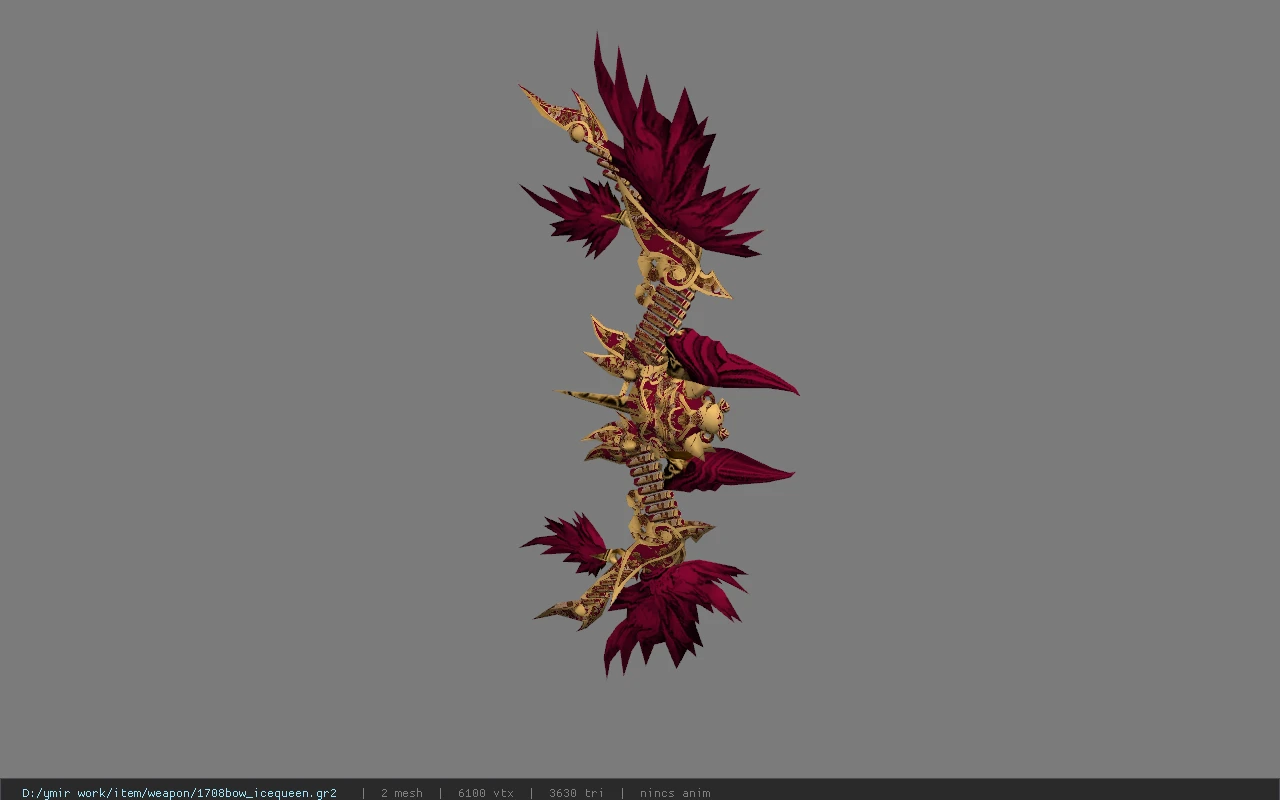The image size is (1280, 800).
Task: Click the red-and-gold bow model in viewport
Action: click(658, 356)
